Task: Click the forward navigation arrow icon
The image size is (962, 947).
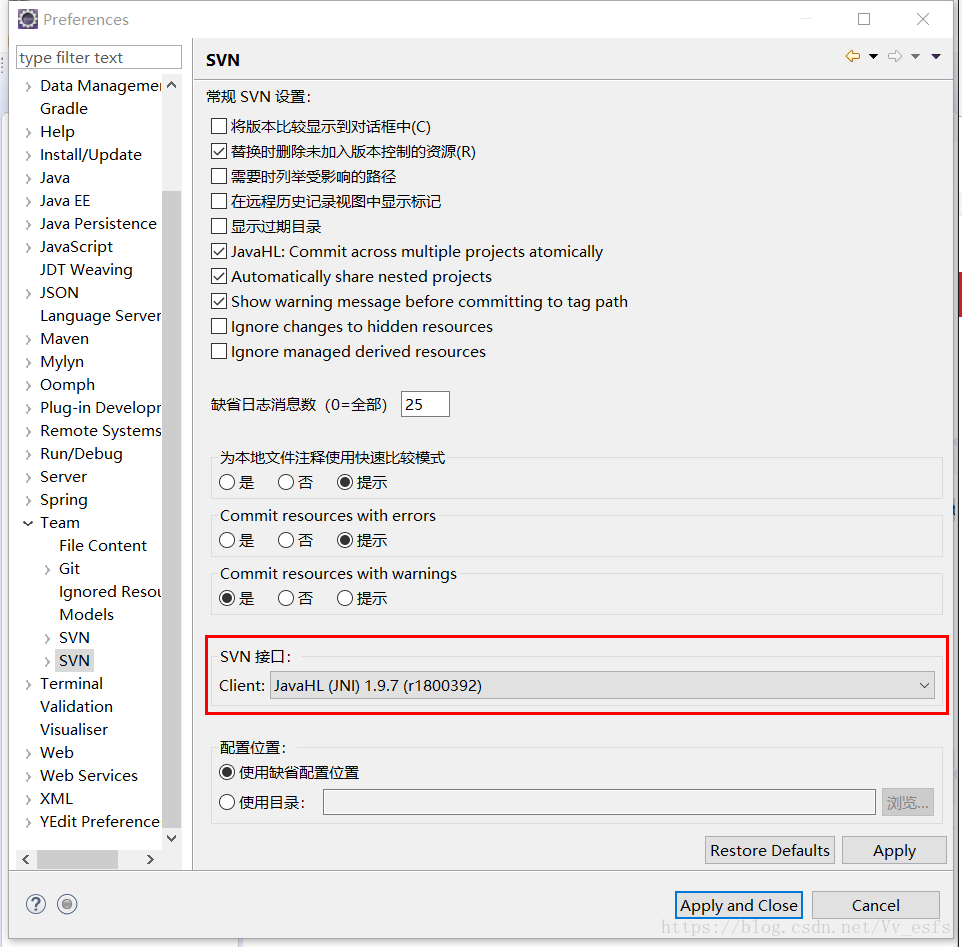Action: pos(895,56)
